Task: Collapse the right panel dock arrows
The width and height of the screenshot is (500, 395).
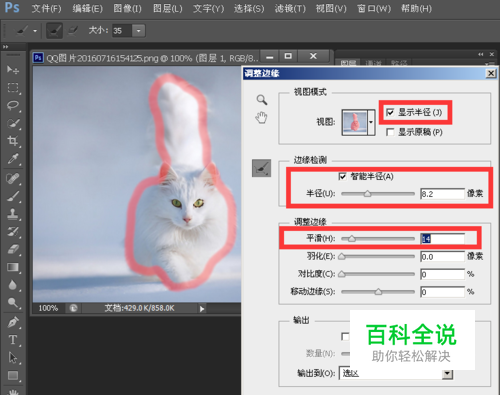Action: tap(481, 54)
